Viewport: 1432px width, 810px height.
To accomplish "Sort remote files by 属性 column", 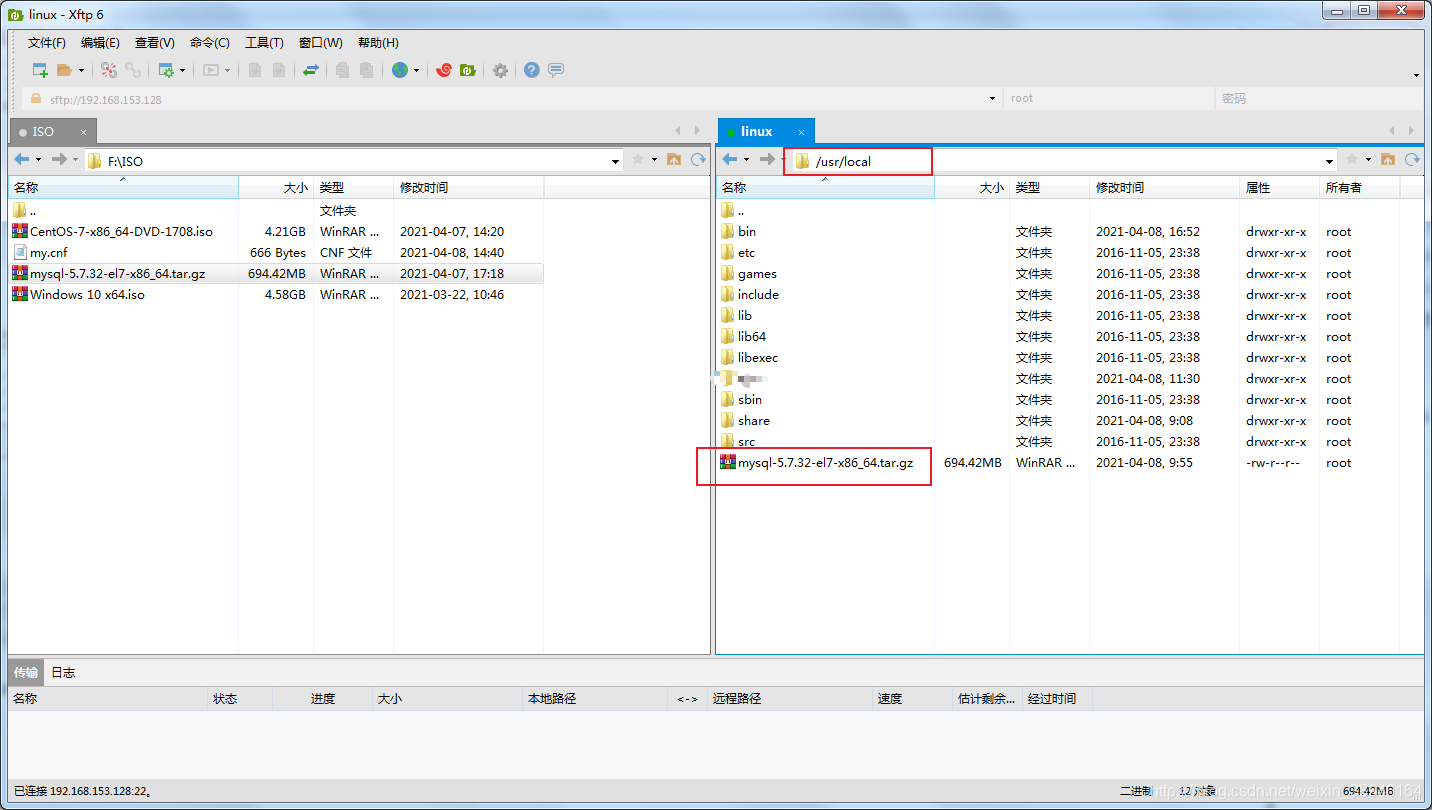I will 1279,188.
